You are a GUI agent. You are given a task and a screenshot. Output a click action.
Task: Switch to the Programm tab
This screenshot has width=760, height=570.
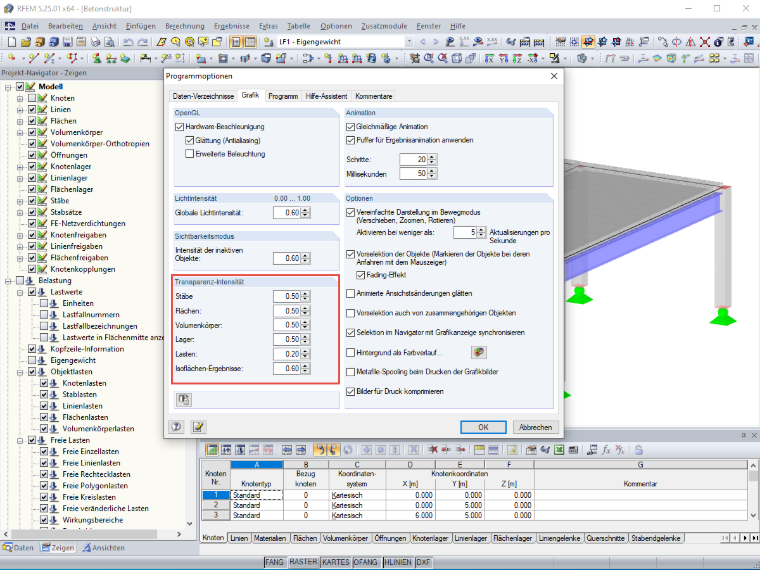point(283,96)
